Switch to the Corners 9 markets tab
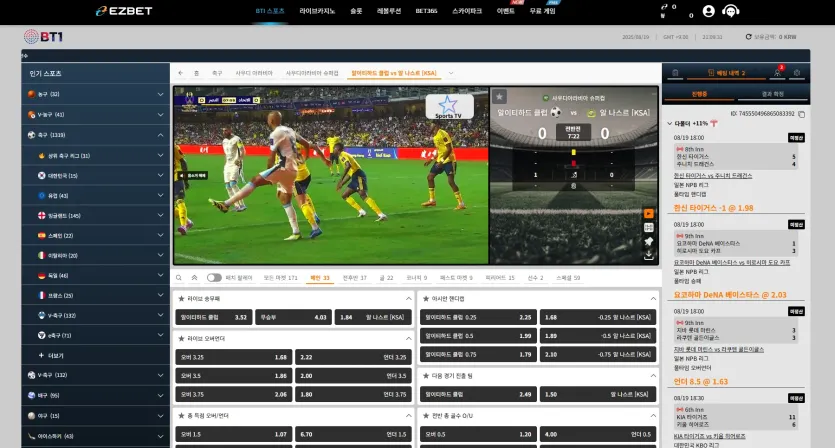835x448 pixels. click(x=417, y=278)
